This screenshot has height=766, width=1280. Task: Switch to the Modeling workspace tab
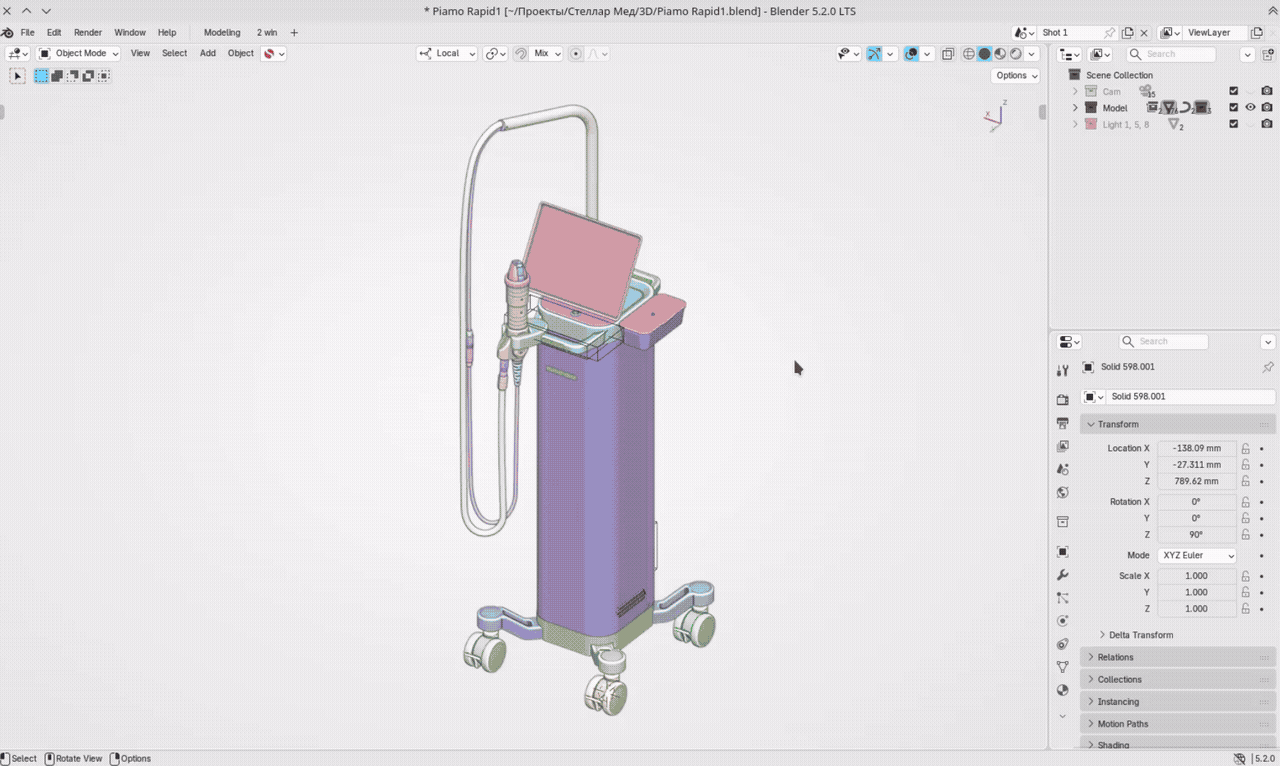[222, 33]
